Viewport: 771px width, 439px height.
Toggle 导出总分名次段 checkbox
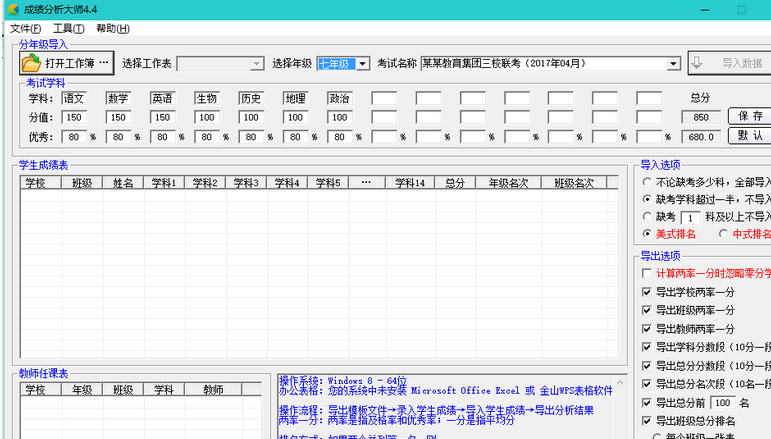point(647,384)
